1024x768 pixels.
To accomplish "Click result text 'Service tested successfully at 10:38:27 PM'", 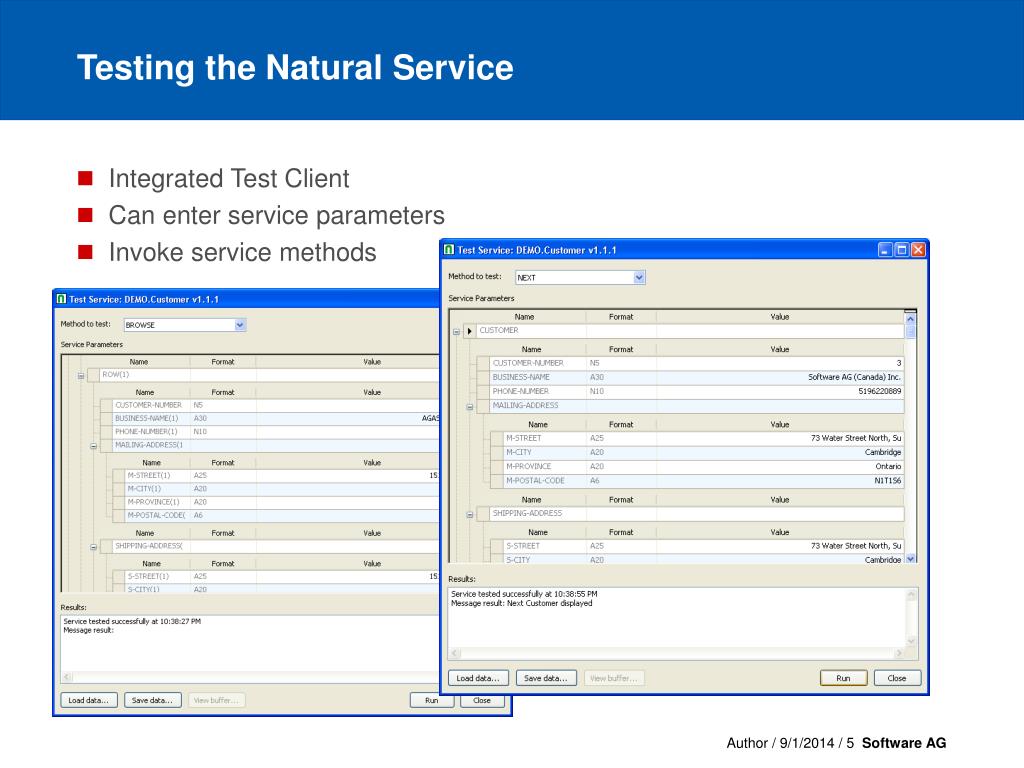I will point(132,622).
